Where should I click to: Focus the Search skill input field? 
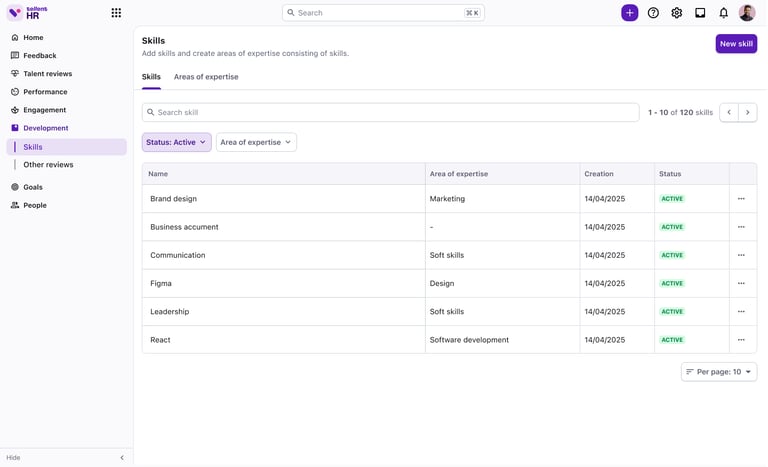click(x=390, y=112)
